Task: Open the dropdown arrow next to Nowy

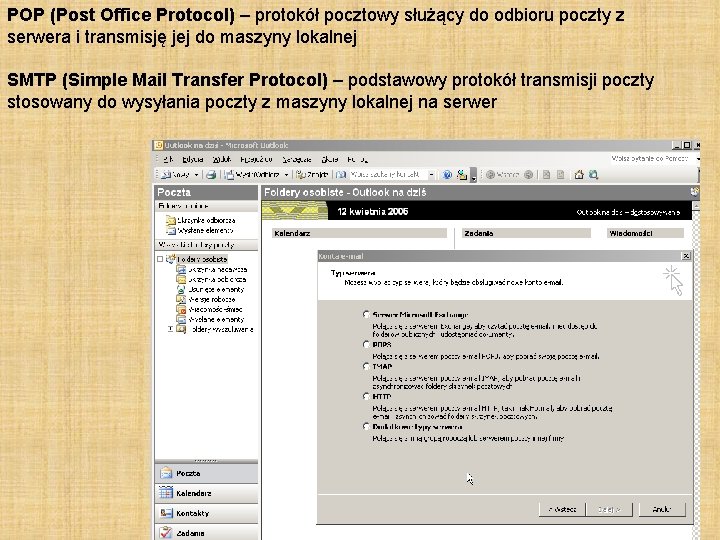Action: (x=196, y=174)
